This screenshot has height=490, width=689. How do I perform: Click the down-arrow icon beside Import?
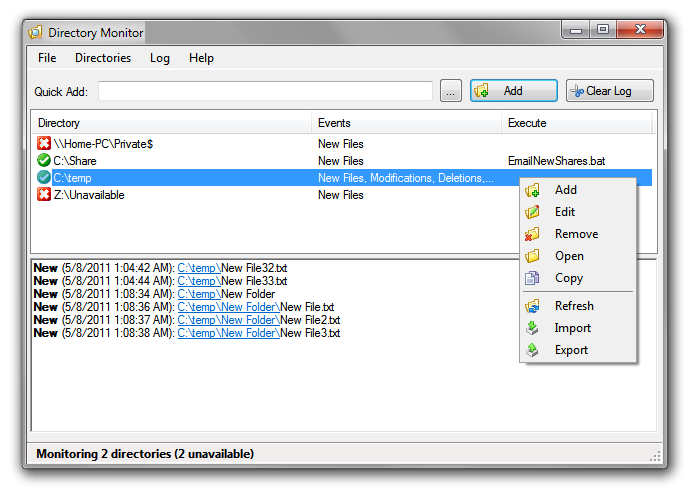click(x=532, y=328)
